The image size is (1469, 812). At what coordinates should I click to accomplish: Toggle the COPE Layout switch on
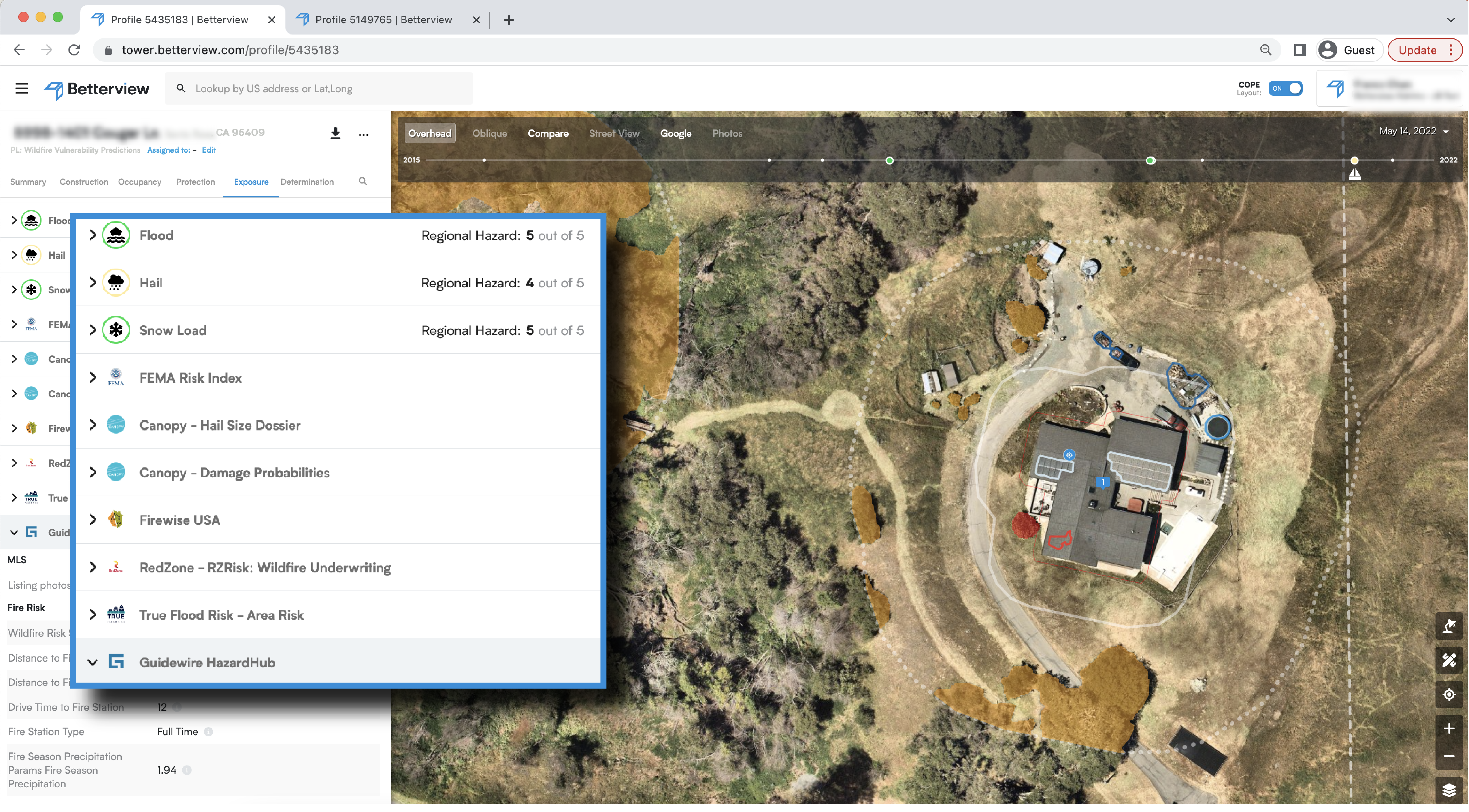1285,88
